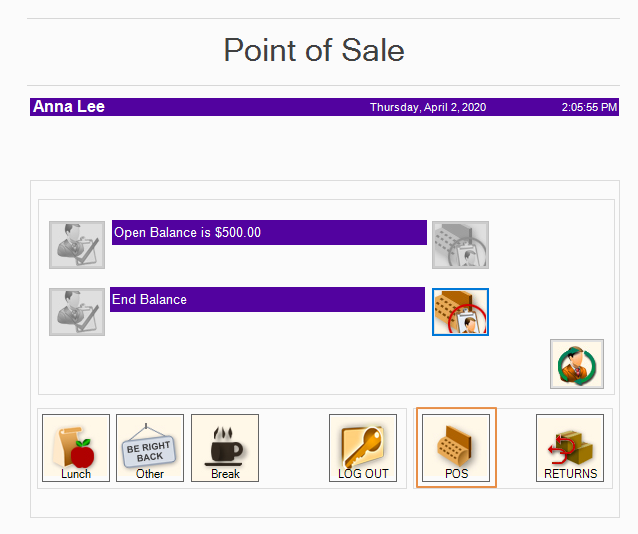Click greyed clerk icon left of End Balance
The width and height of the screenshot is (638, 534).
click(77, 312)
